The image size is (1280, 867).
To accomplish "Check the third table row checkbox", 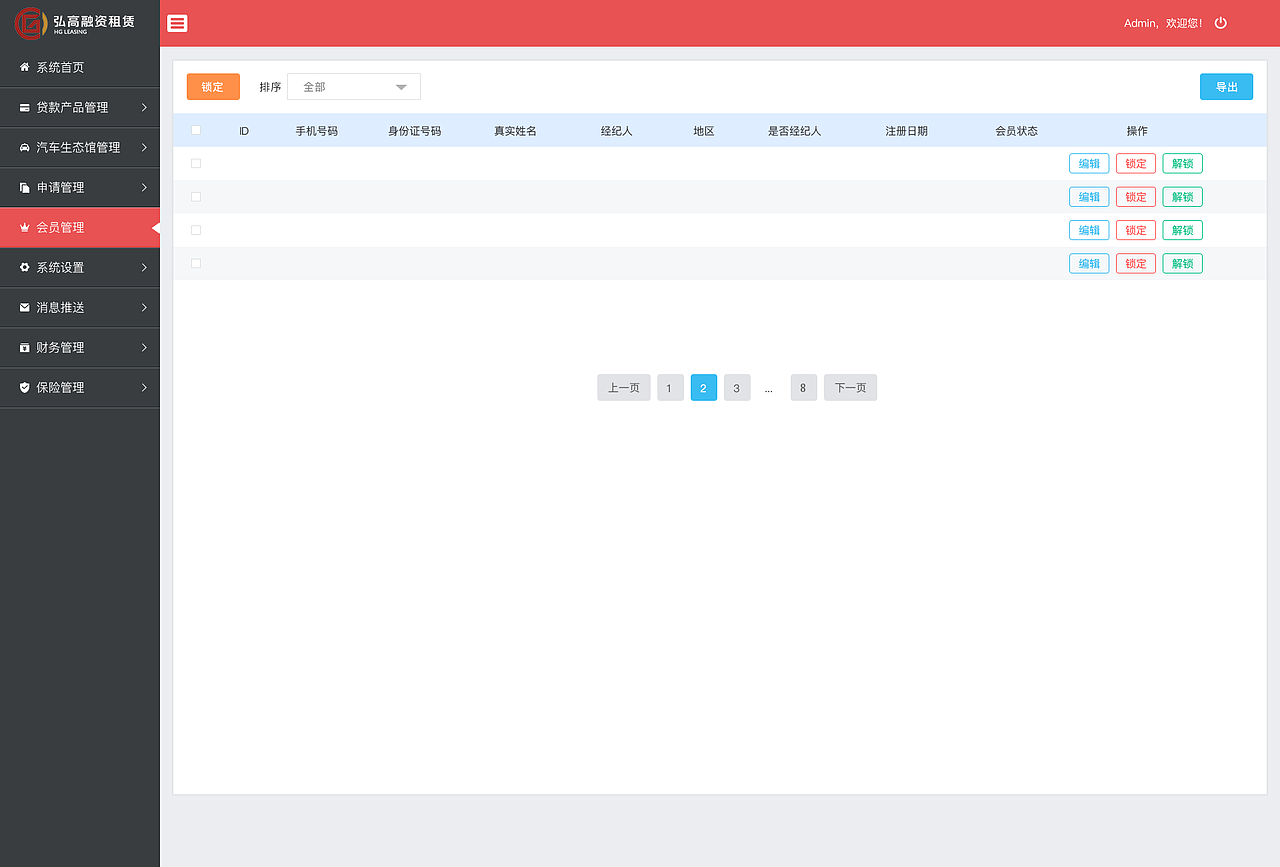I will [x=196, y=230].
